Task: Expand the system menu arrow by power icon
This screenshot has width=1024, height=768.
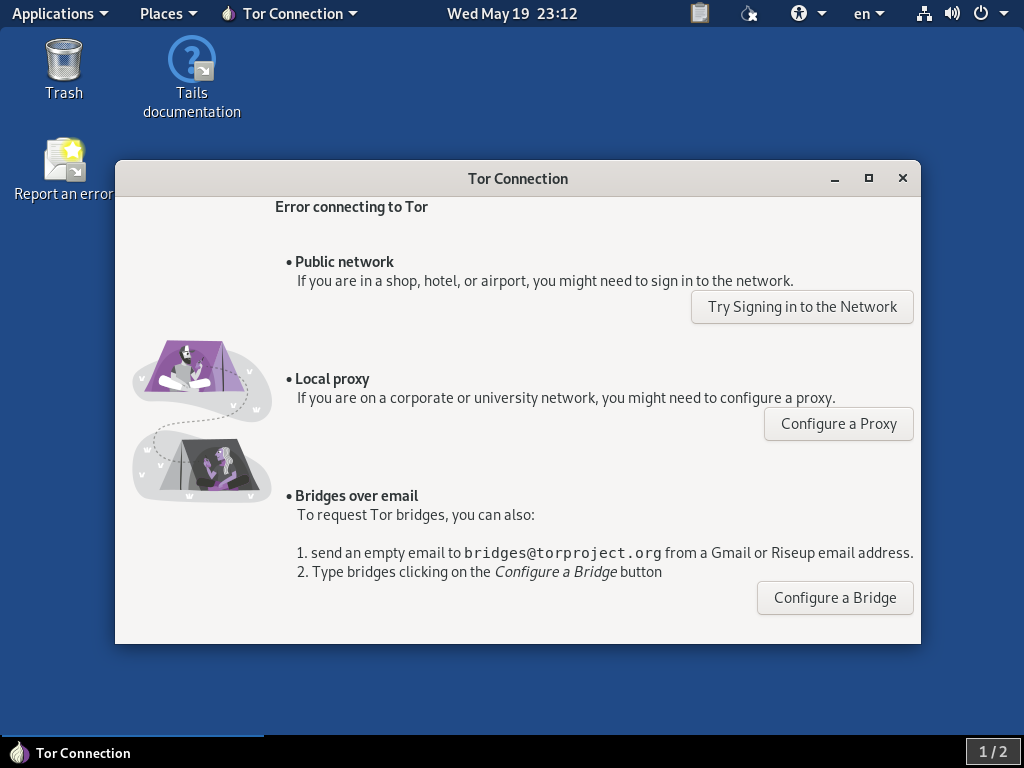Action: pyautogui.click(x=1004, y=14)
